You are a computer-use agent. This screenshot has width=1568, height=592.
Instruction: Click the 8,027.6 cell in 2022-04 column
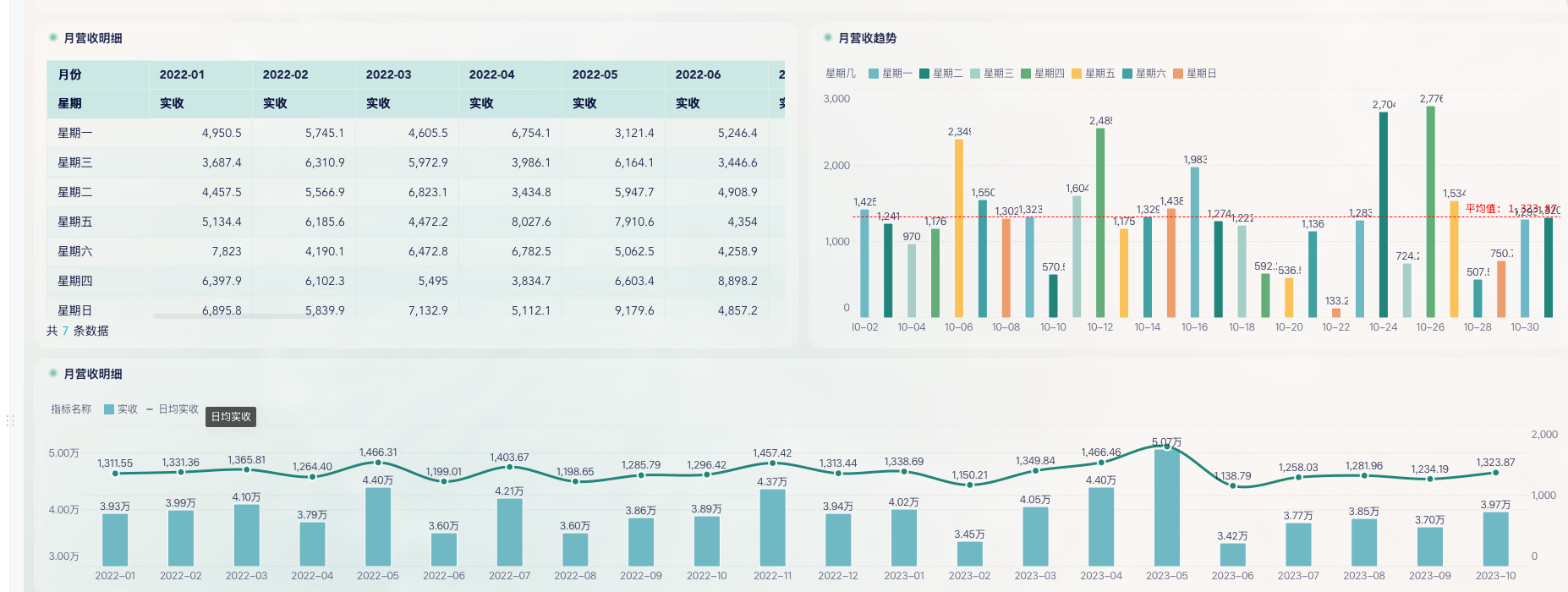tap(530, 222)
